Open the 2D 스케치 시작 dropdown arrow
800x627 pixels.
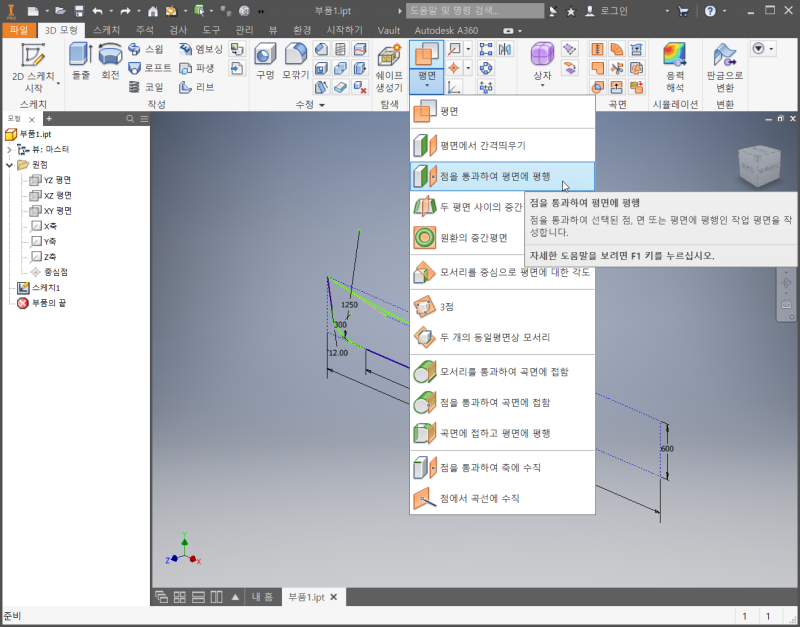click(59, 83)
